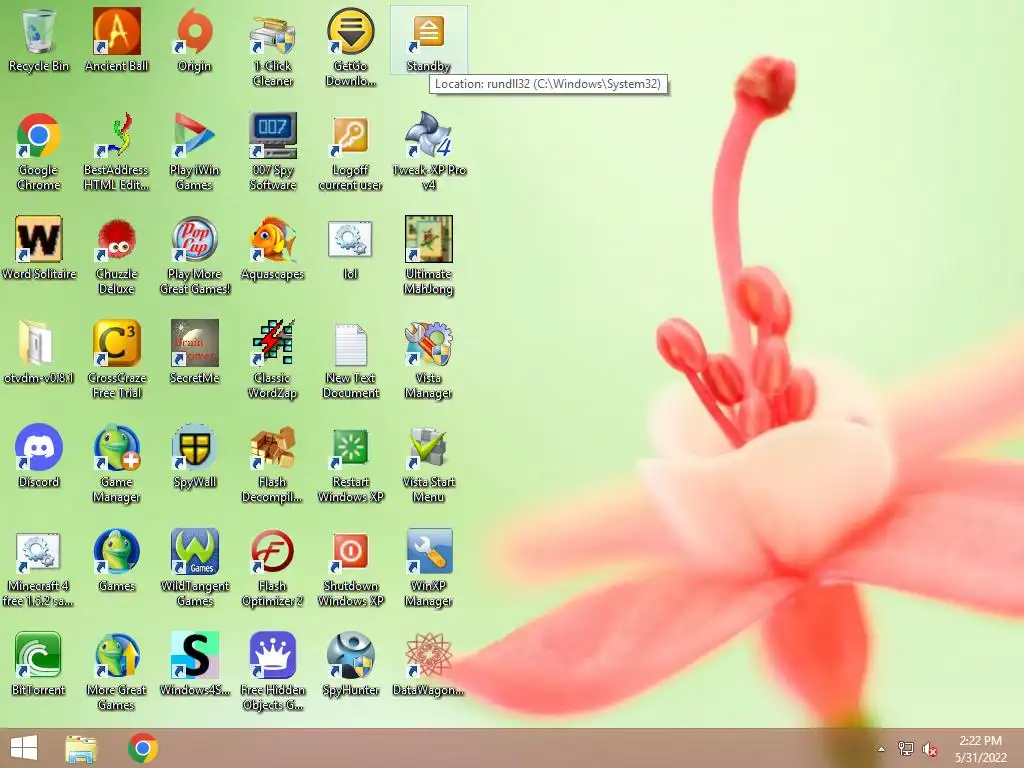This screenshot has height=768, width=1024.
Task: Select the New Text Document file
Action: 351,344
